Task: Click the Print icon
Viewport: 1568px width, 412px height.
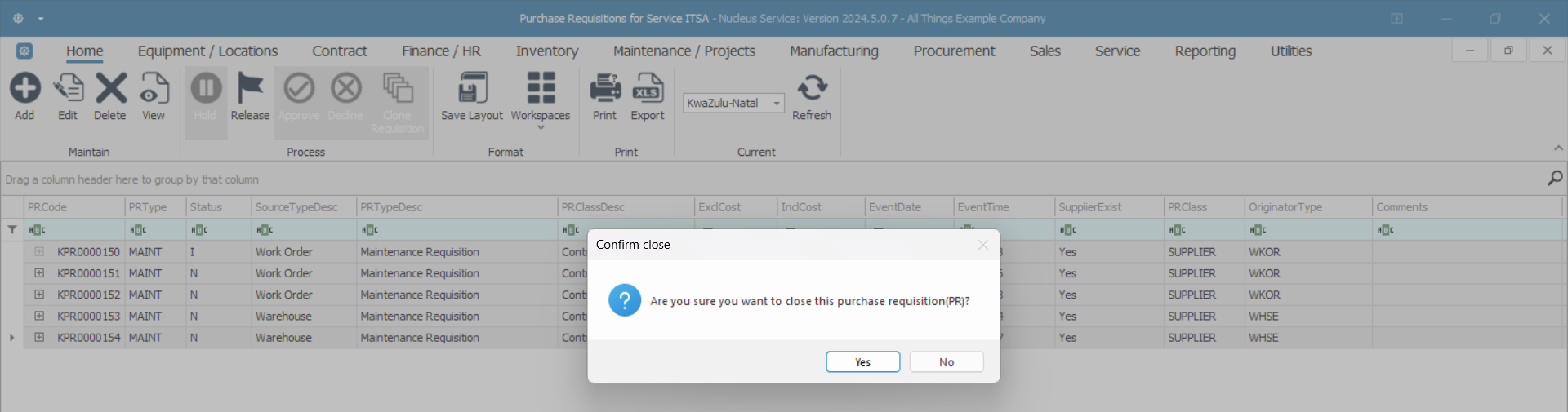Action: click(x=604, y=88)
